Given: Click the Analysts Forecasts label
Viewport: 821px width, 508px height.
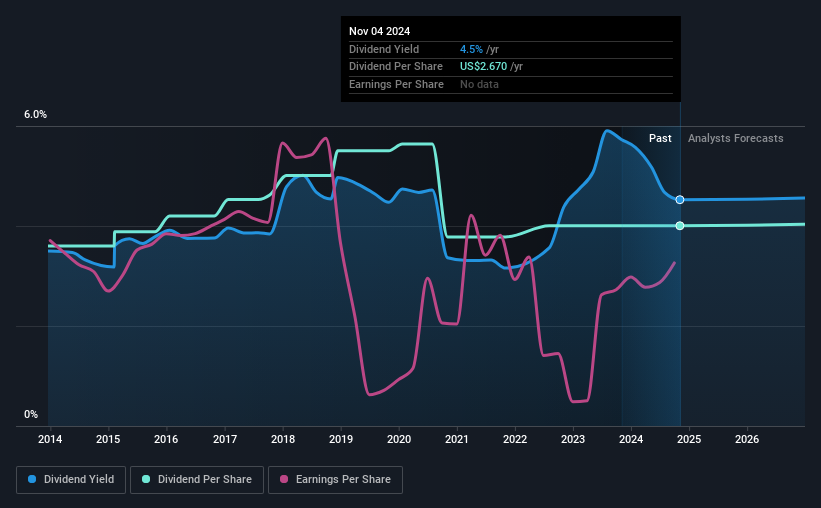Looking at the screenshot, I should (736, 138).
